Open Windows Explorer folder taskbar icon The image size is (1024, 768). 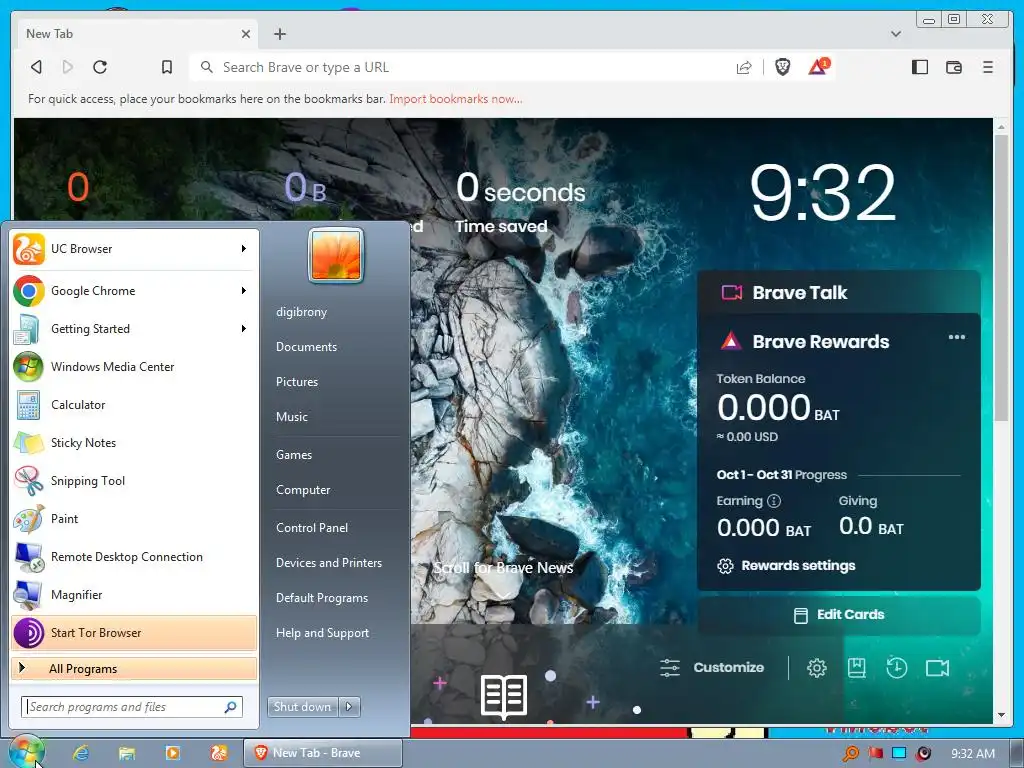(127, 753)
